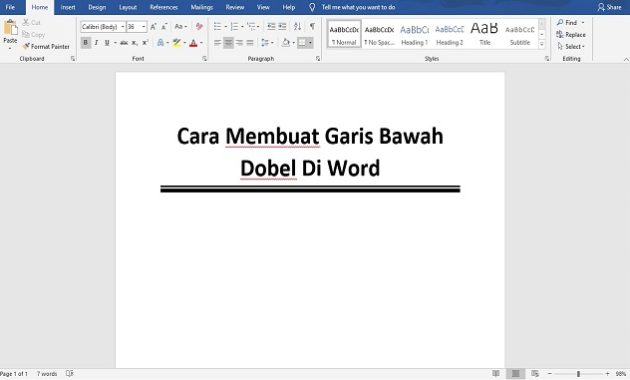Adjust the zoom slider handle
This screenshot has height=380, width=630.
[x=578, y=374]
